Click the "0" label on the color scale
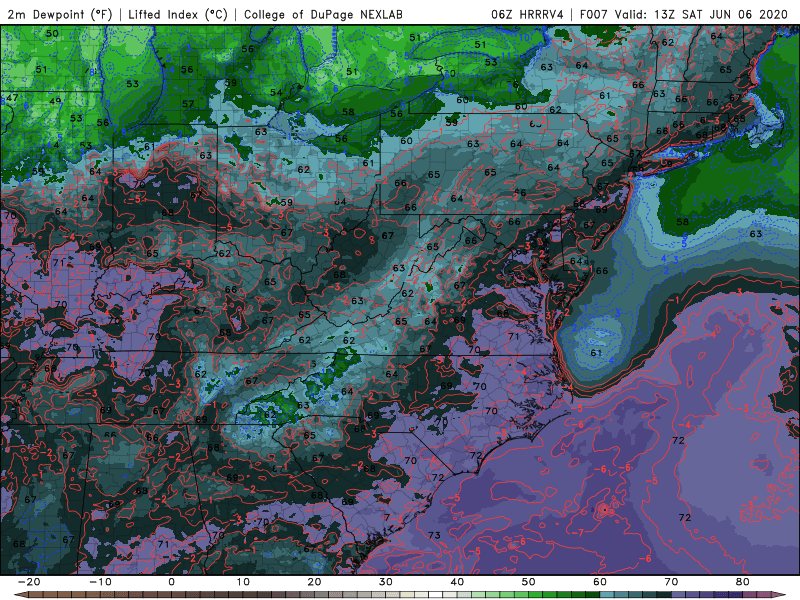 (x=171, y=582)
